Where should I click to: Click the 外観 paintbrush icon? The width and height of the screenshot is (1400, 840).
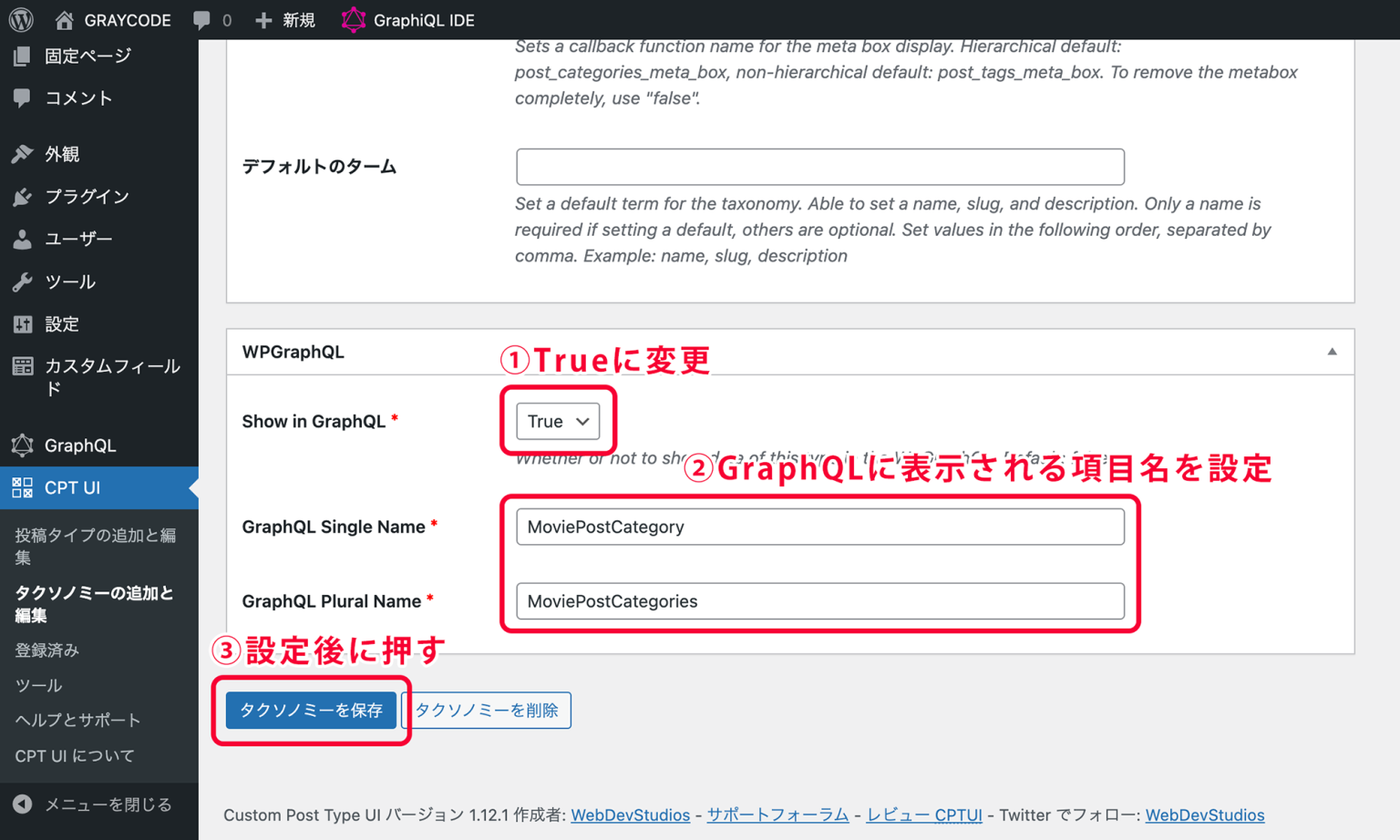click(x=22, y=154)
